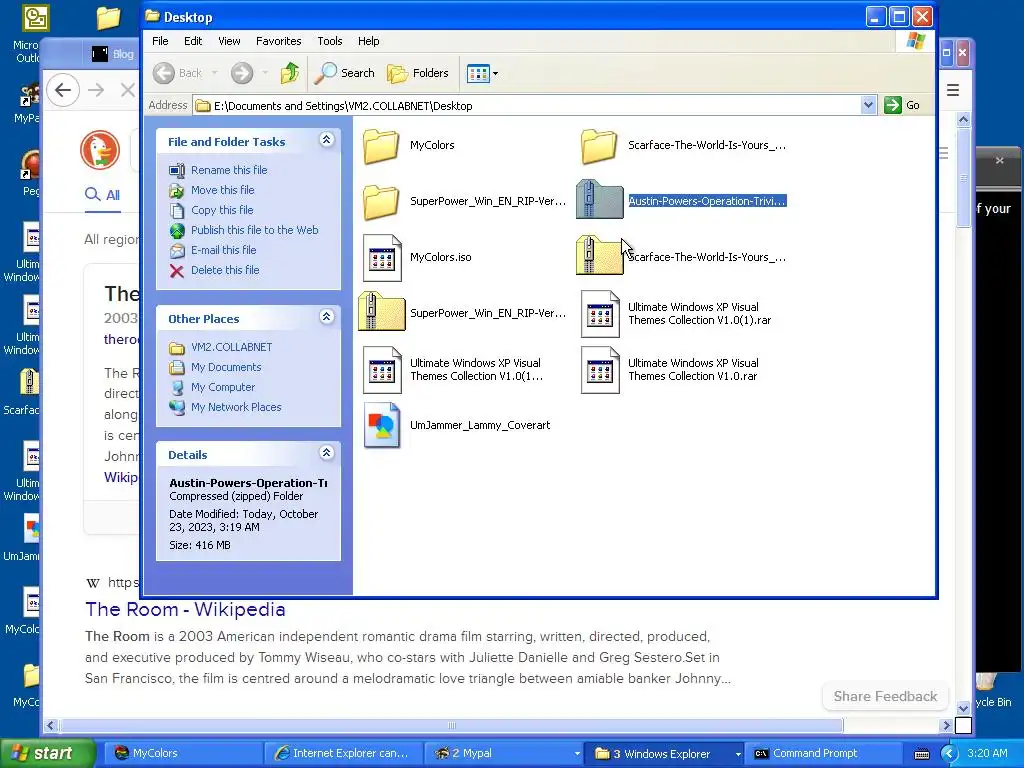Open hamburger menu in Mypal browser
Screen dimensions: 1024x768
(953, 90)
